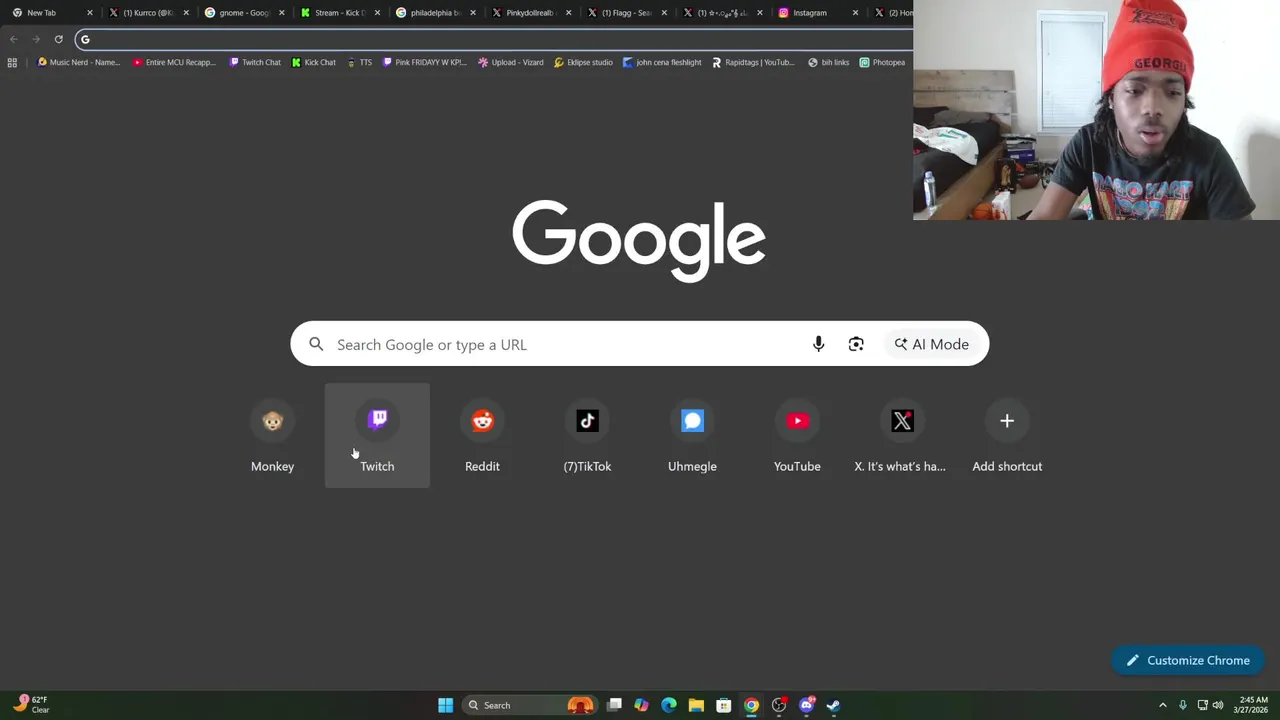Image resolution: width=1280 pixels, height=720 pixels.
Task: Search by image with the Lens icon
Action: click(856, 344)
